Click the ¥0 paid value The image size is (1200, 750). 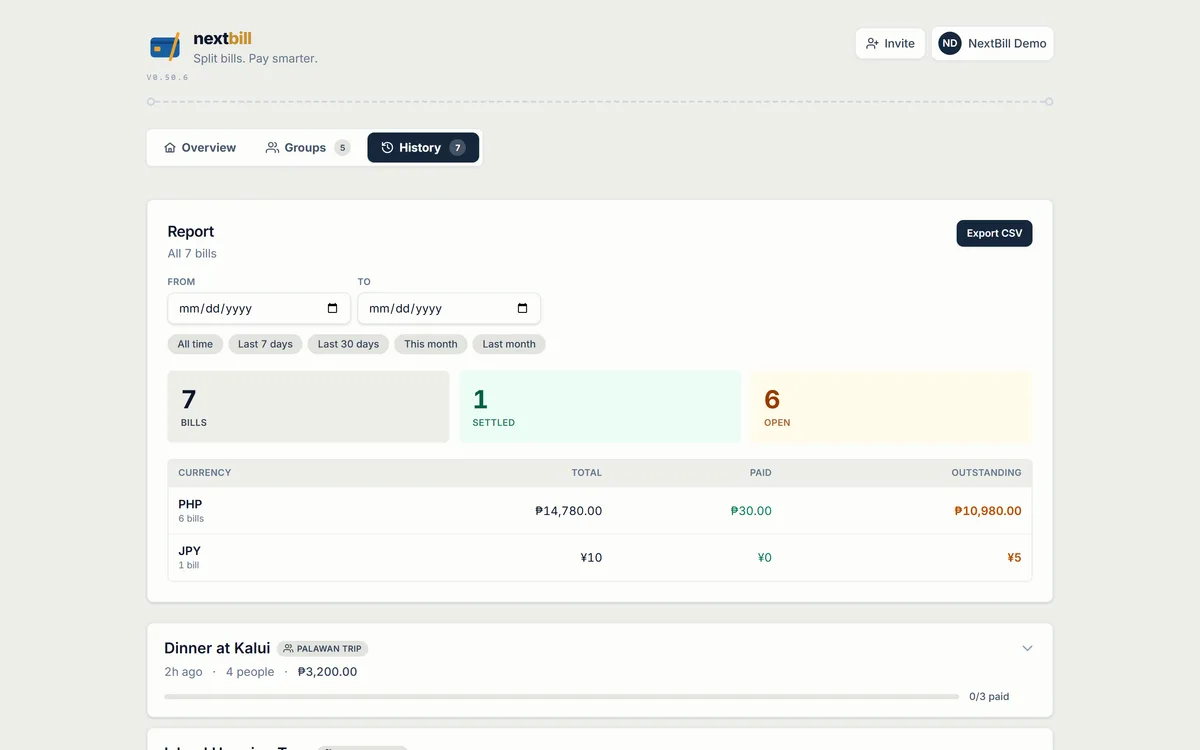pyautogui.click(x=765, y=558)
